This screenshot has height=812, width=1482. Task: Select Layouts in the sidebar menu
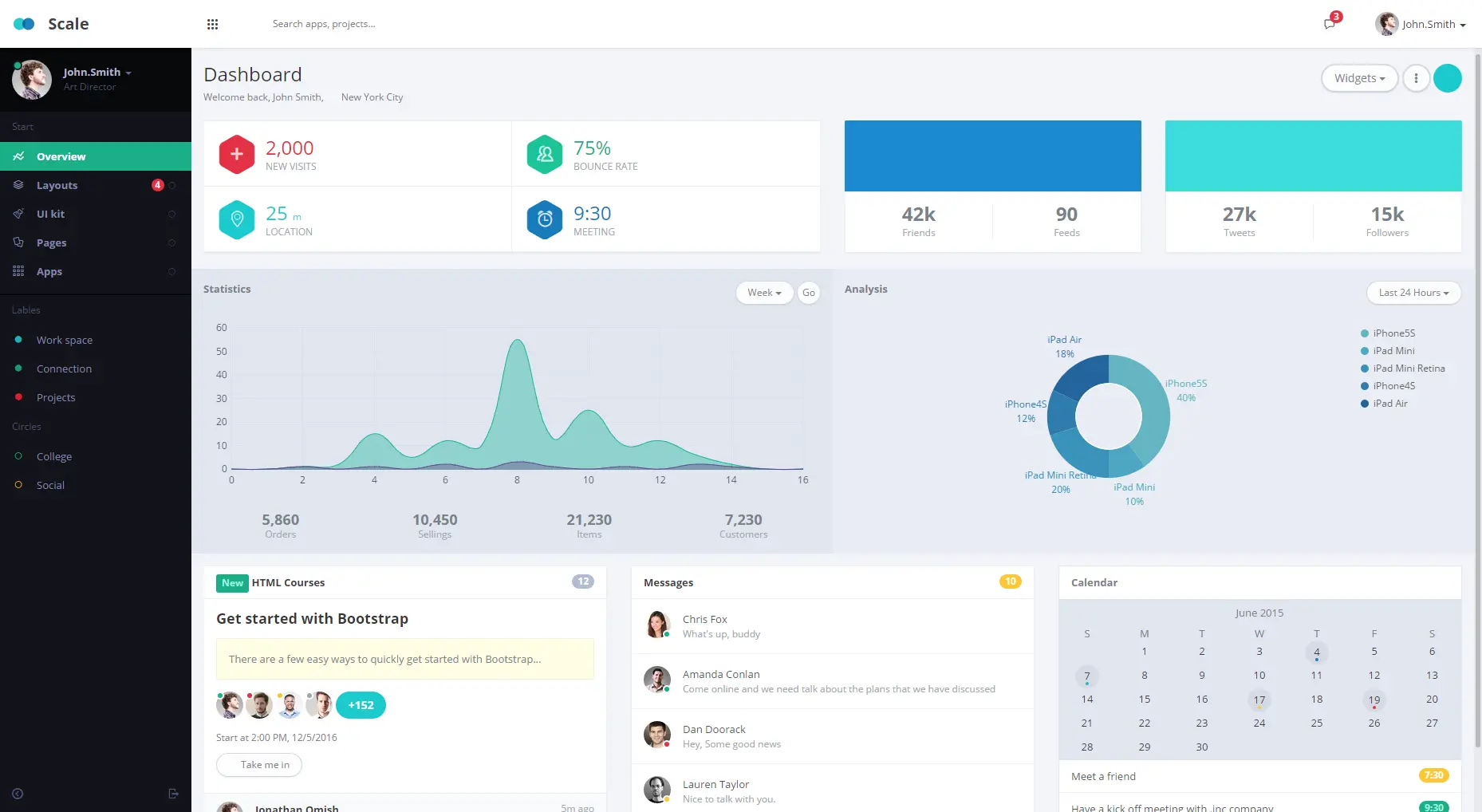click(57, 185)
